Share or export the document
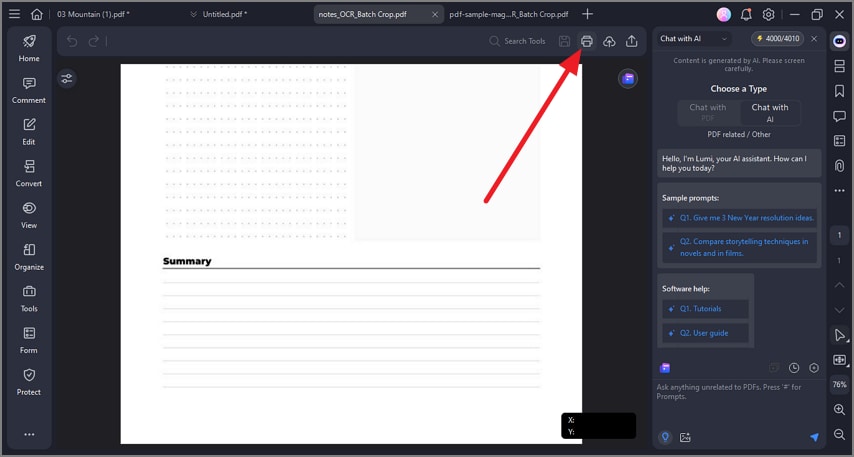 pyautogui.click(x=631, y=41)
